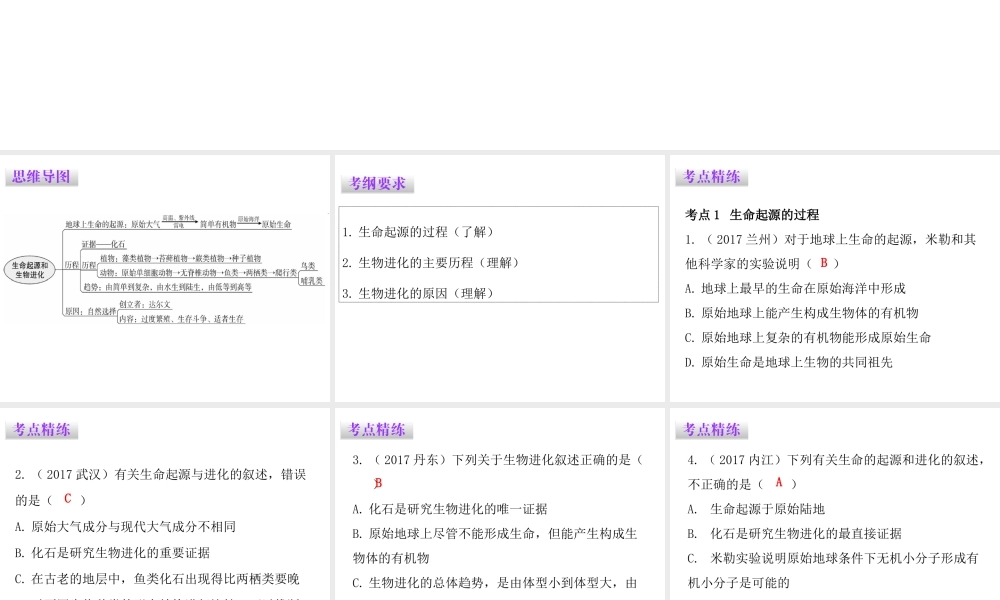Screen dimensions: 1000x600
Task: Click mind map line 趋势：由简单到复杂
Action: coord(167,288)
